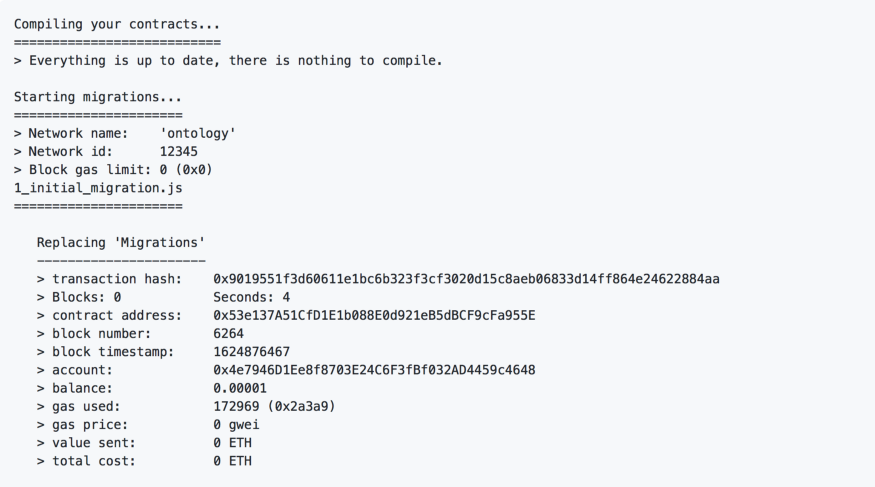Click the contract address value
Viewport: 875px width, 487px height.
pyautogui.click(x=374, y=315)
